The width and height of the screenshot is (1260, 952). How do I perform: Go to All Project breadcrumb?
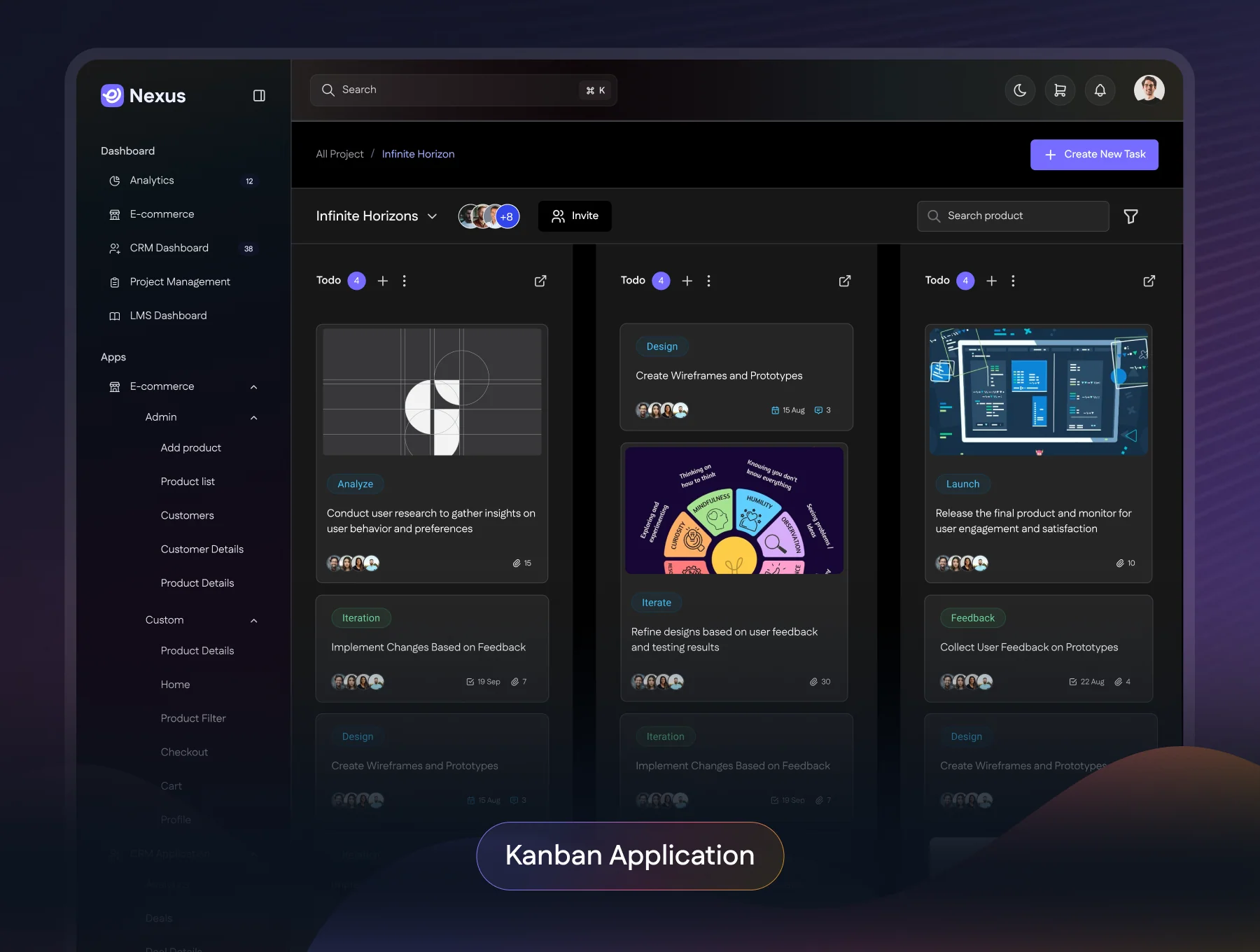(x=339, y=154)
